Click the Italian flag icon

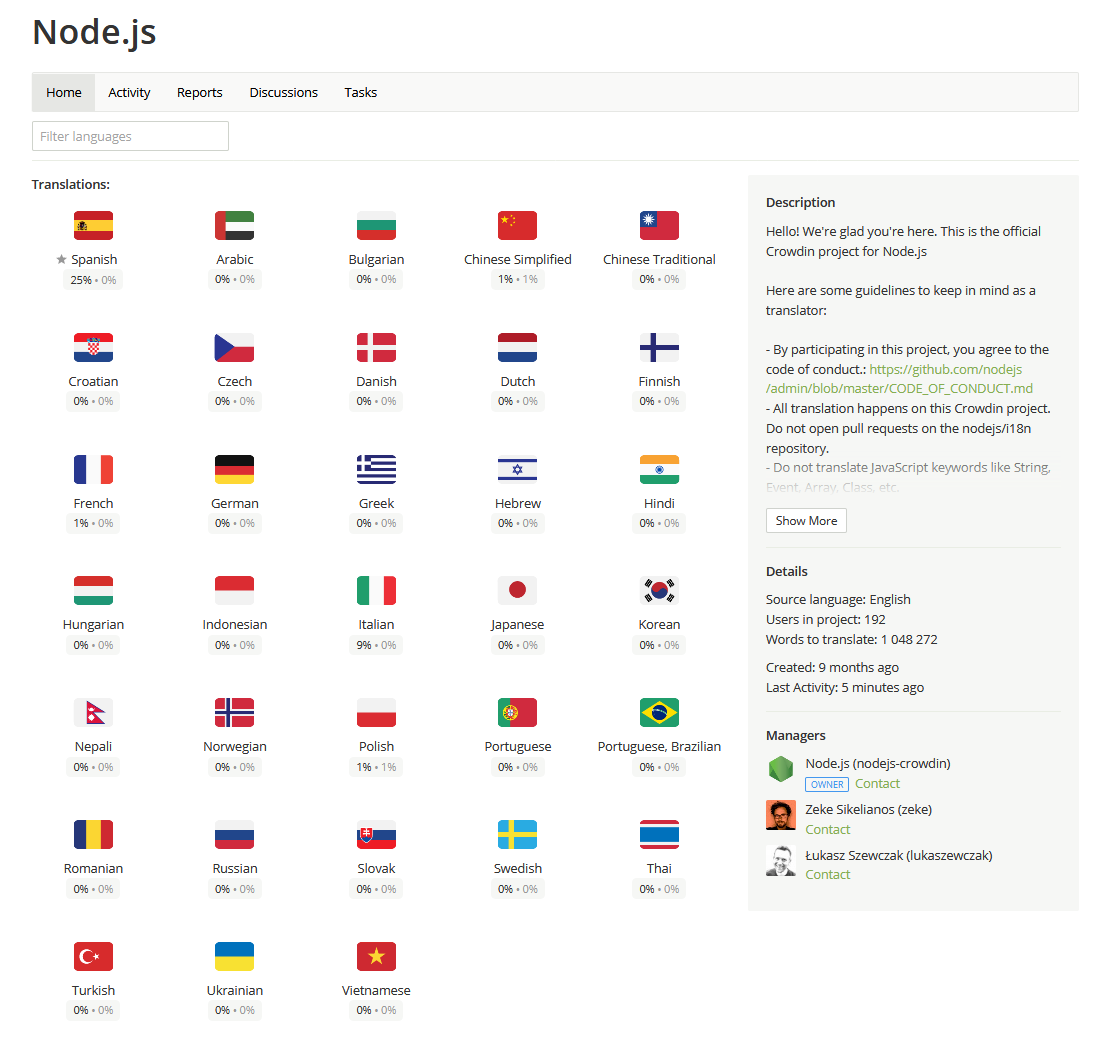click(377, 591)
